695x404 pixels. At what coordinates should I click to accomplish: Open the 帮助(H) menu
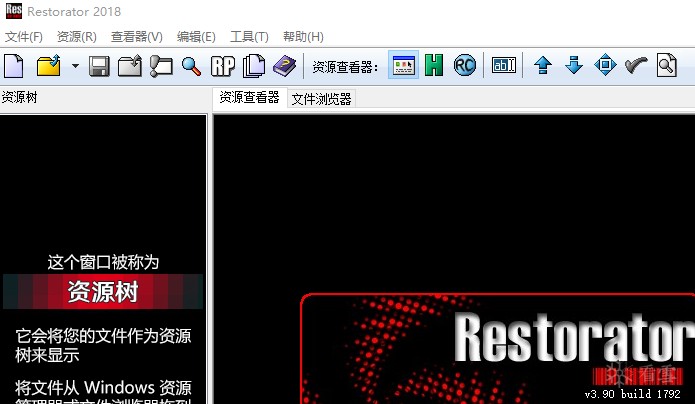pos(303,36)
